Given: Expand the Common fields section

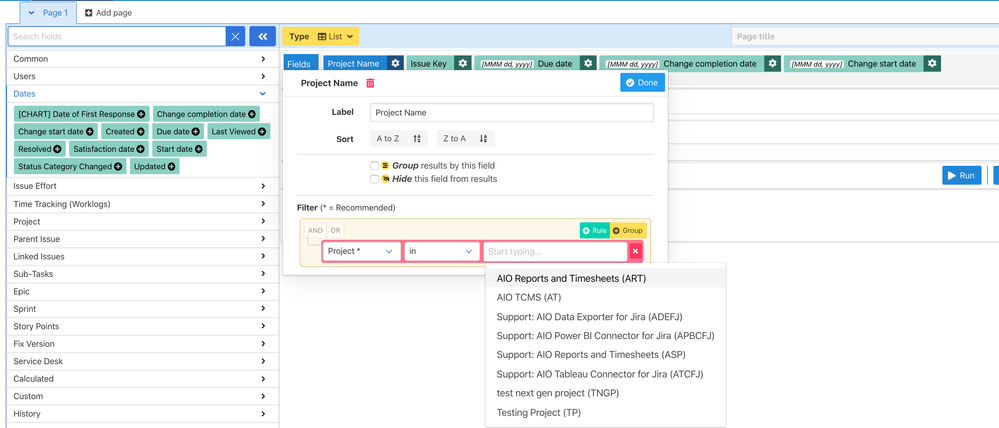Looking at the screenshot, I should [143, 59].
